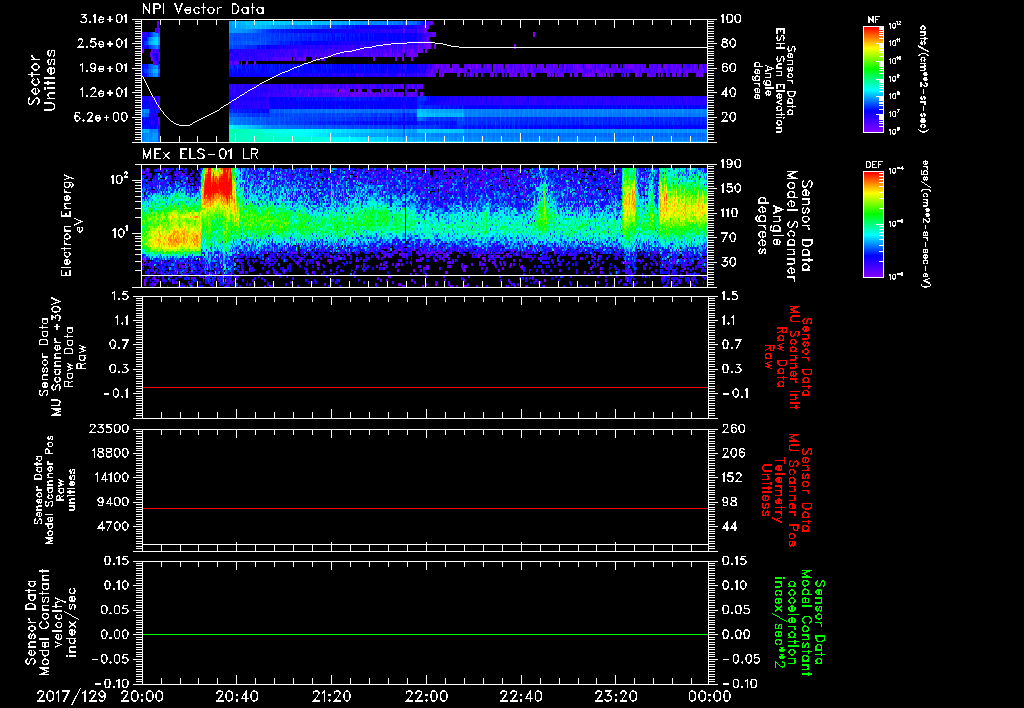Click the NPI Vector Data panel title
This screenshot has width=1024, height=708.
click(203, 9)
